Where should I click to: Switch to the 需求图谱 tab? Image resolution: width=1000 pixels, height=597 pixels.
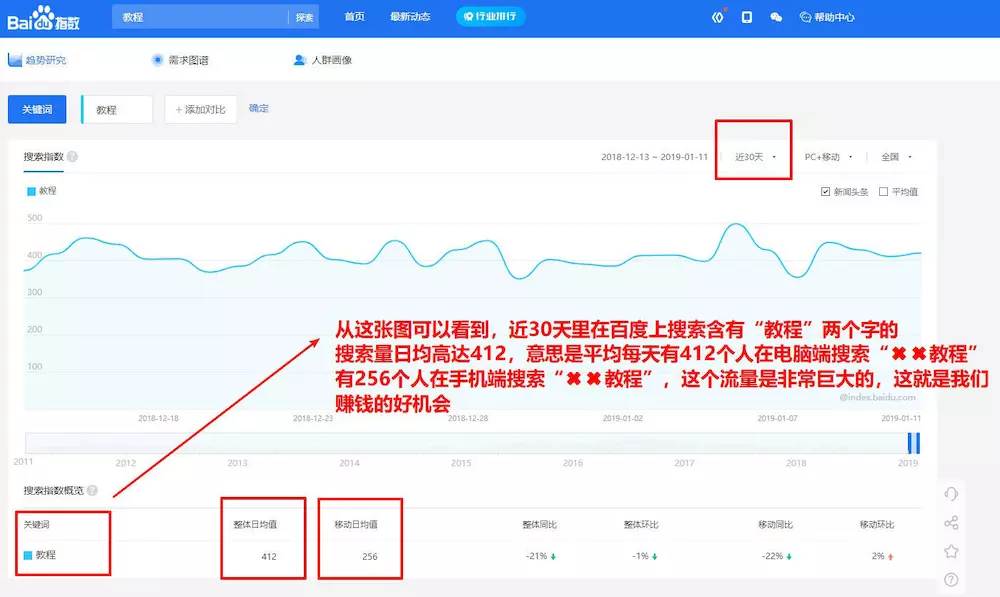tap(180, 60)
